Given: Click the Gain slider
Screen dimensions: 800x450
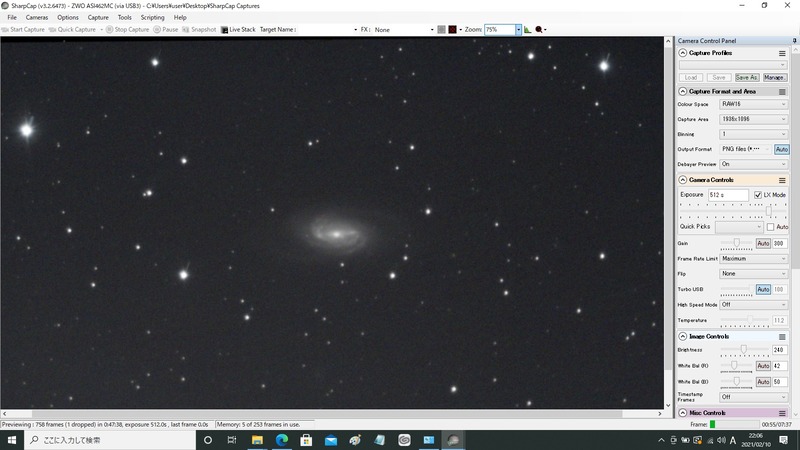Looking at the screenshot, I should pyautogui.click(x=736, y=244).
